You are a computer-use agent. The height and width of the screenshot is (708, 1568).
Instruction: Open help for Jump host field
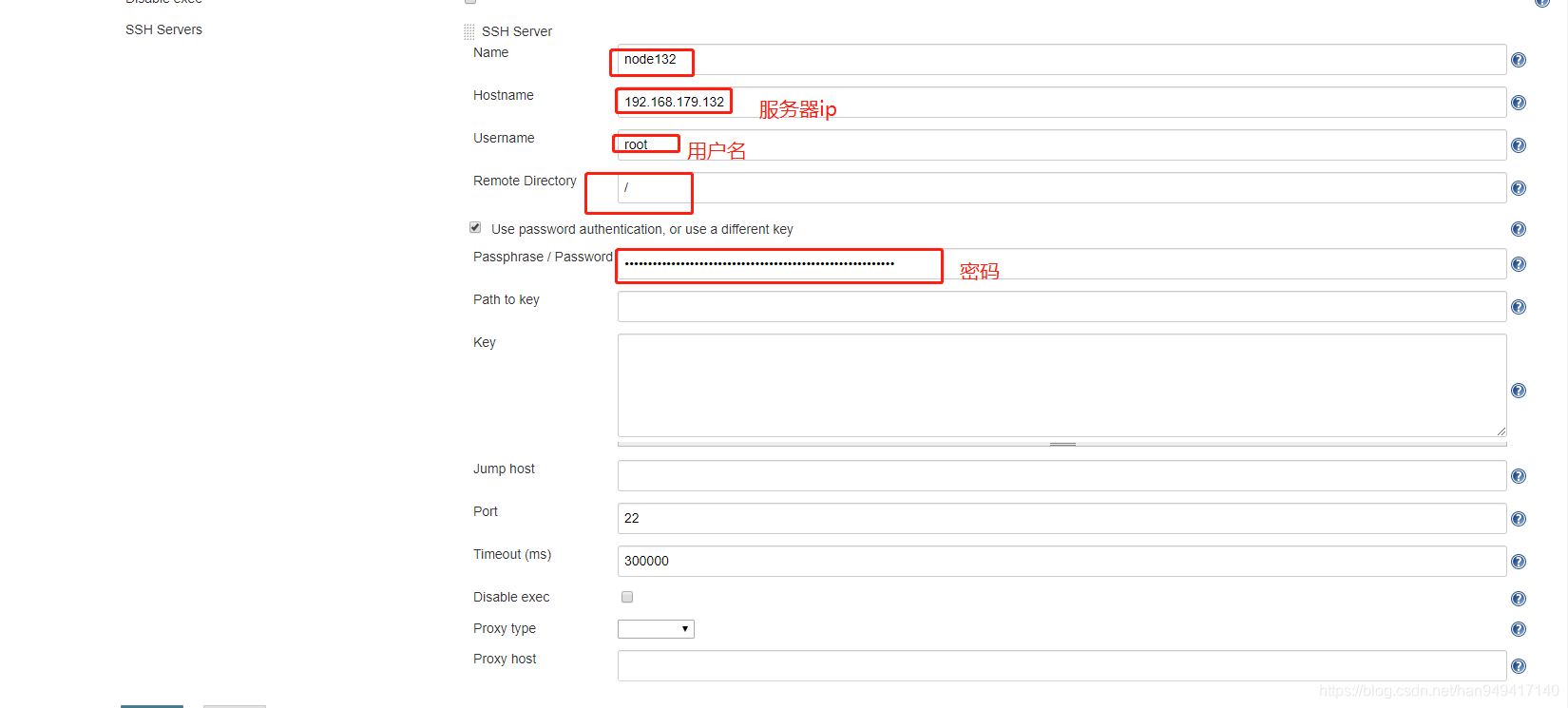click(1519, 476)
